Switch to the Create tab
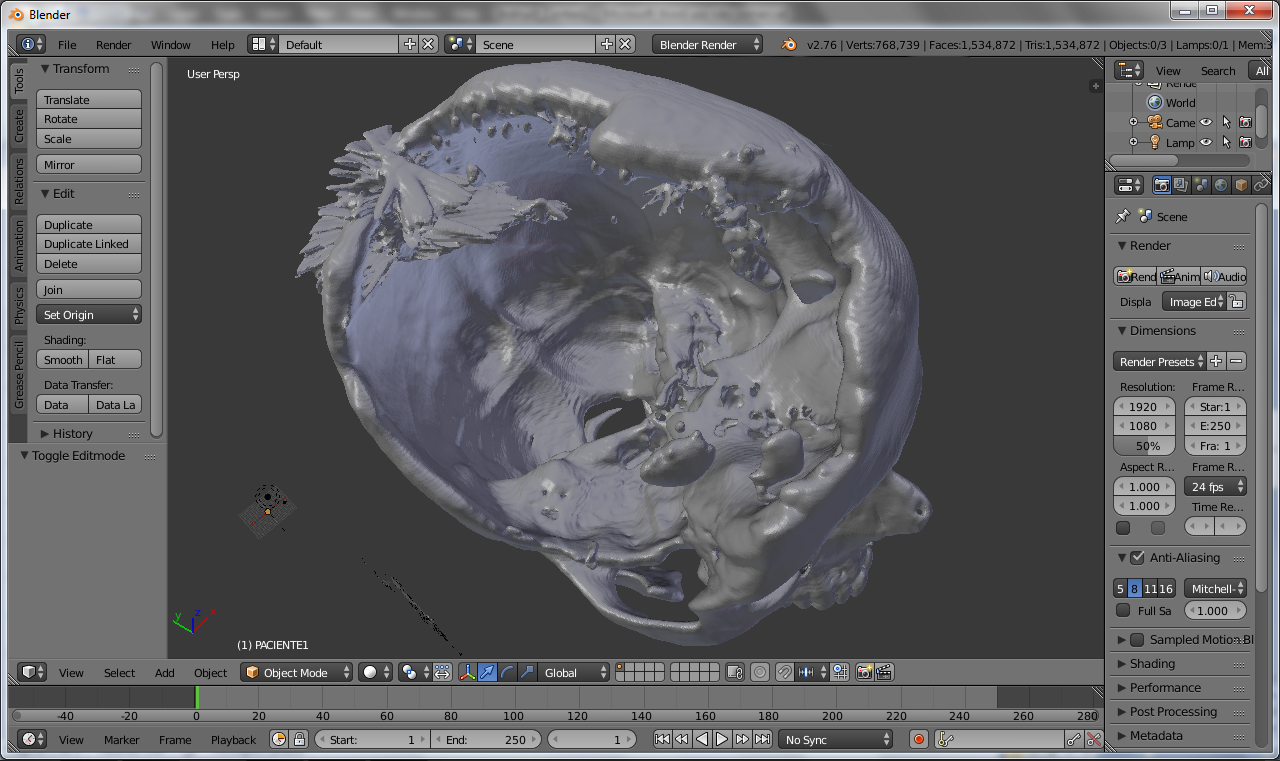Screen dimensions: 1280x761 (18, 126)
